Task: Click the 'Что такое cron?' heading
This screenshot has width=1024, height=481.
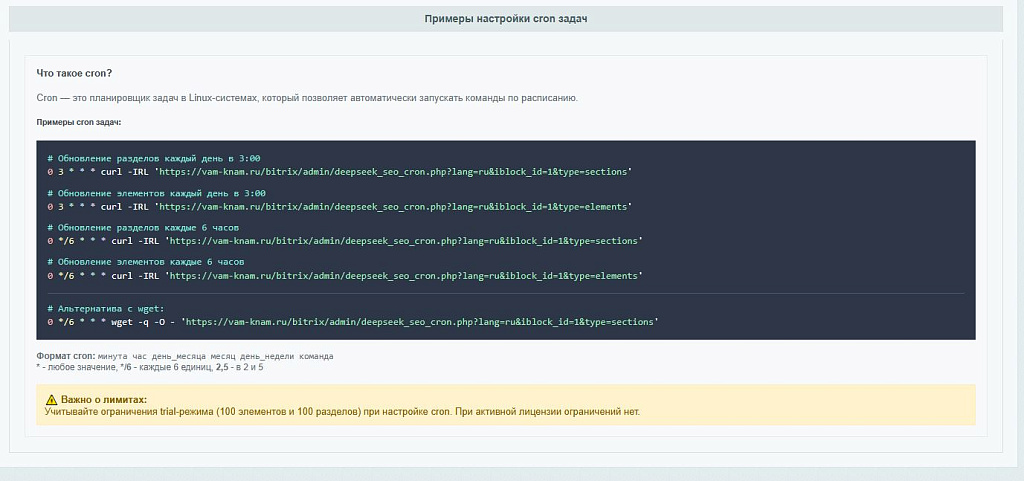Action: [x=74, y=74]
